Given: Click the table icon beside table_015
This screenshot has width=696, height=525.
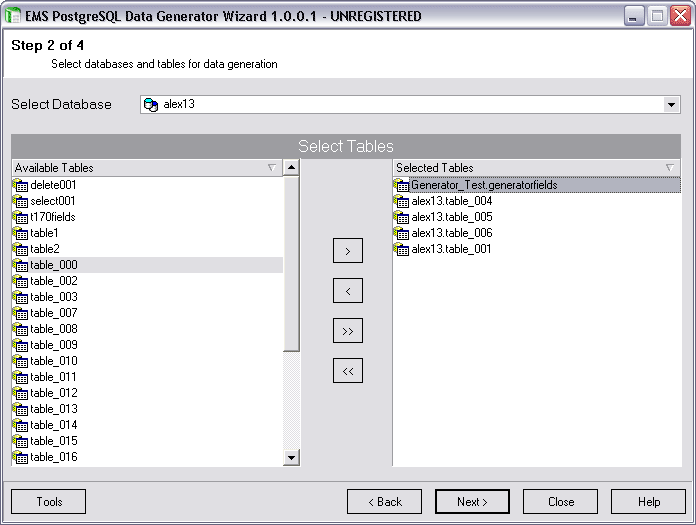Looking at the screenshot, I should (20, 441).
